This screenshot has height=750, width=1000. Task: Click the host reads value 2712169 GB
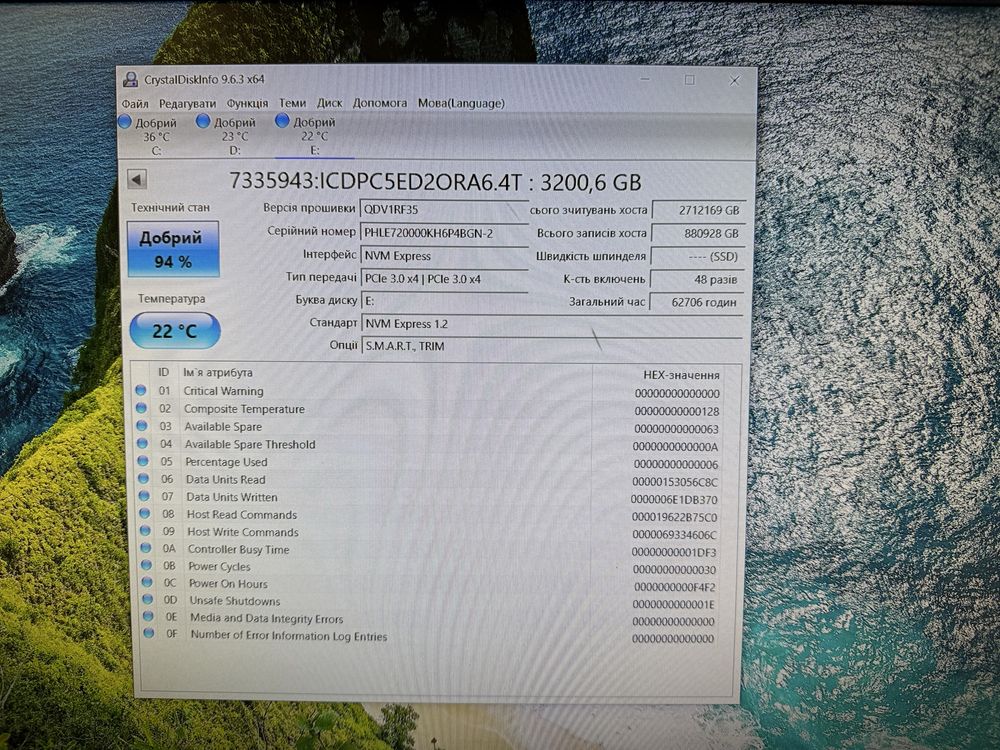tap(698, 210)
